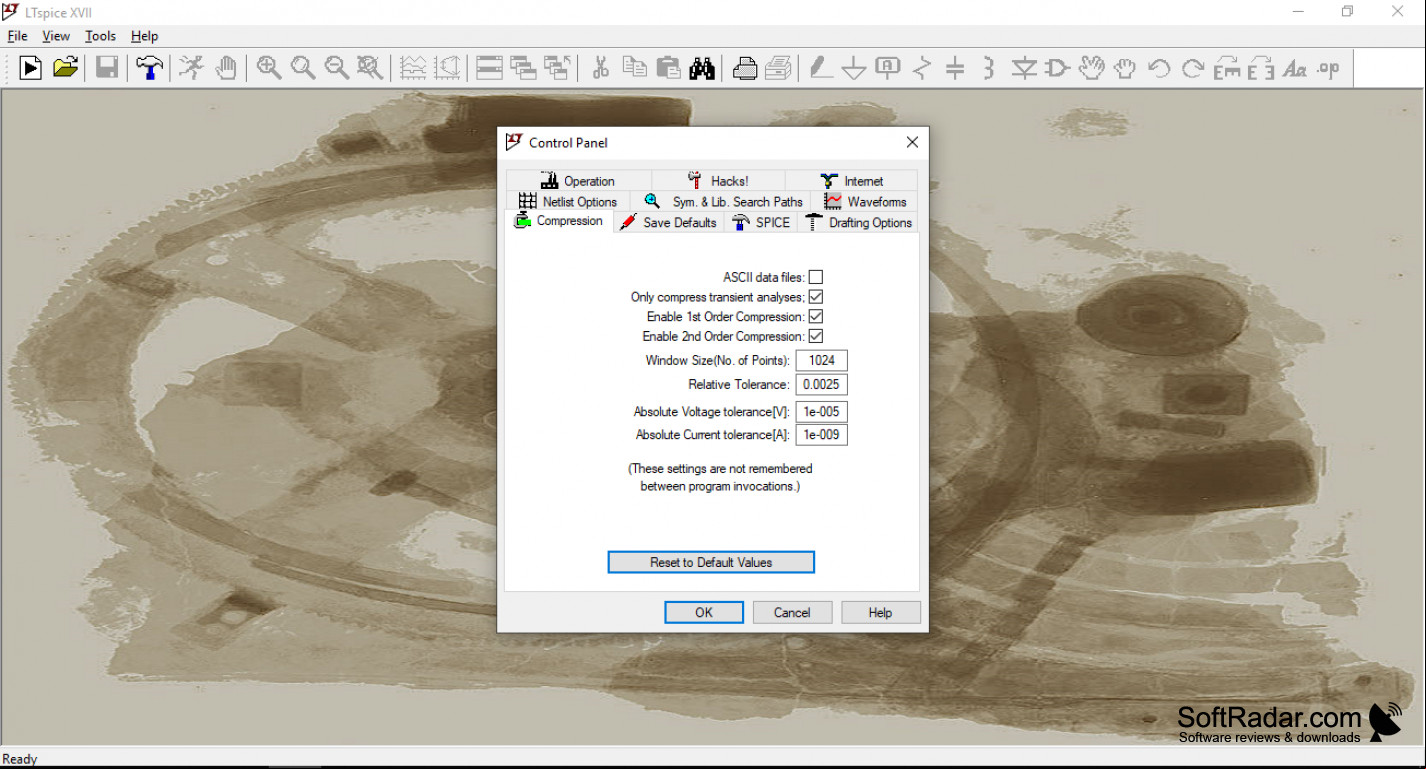The height and width of the screenshot is (769, 1426).
Task: Switch to the Waveforms tab
Action: (864, 202)
